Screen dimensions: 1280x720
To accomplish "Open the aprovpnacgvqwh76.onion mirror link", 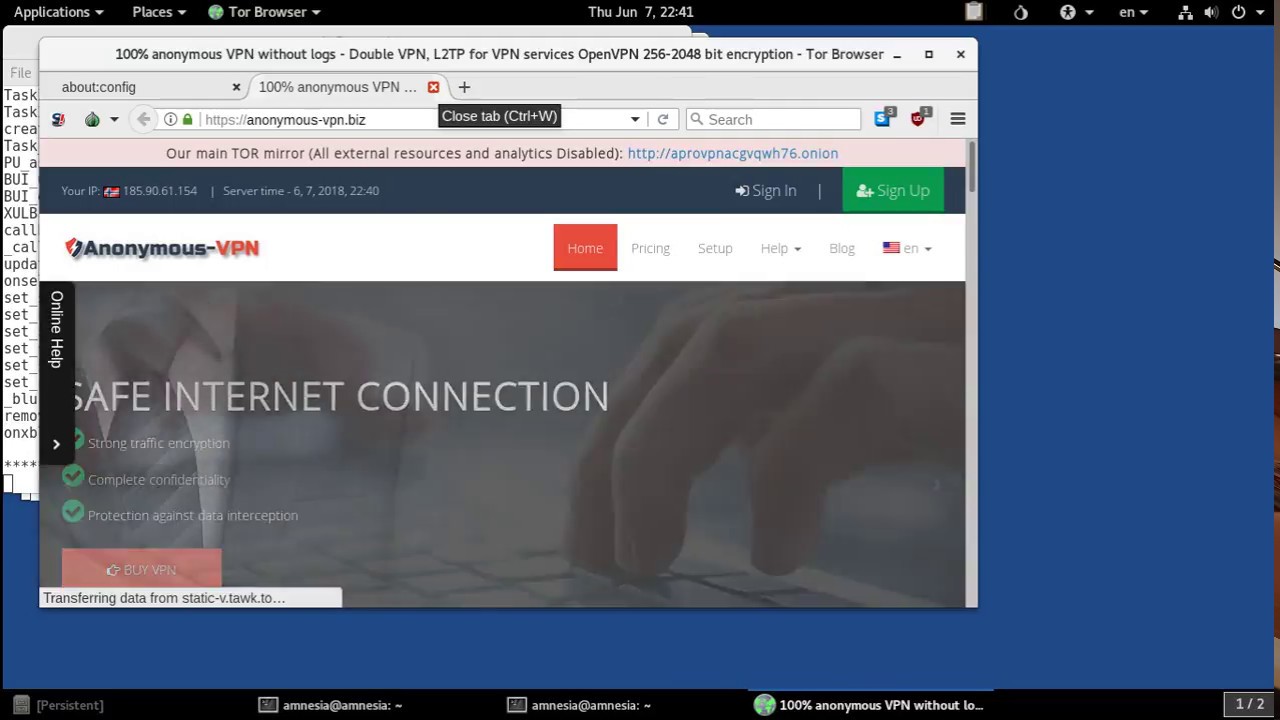I will 733,153.
